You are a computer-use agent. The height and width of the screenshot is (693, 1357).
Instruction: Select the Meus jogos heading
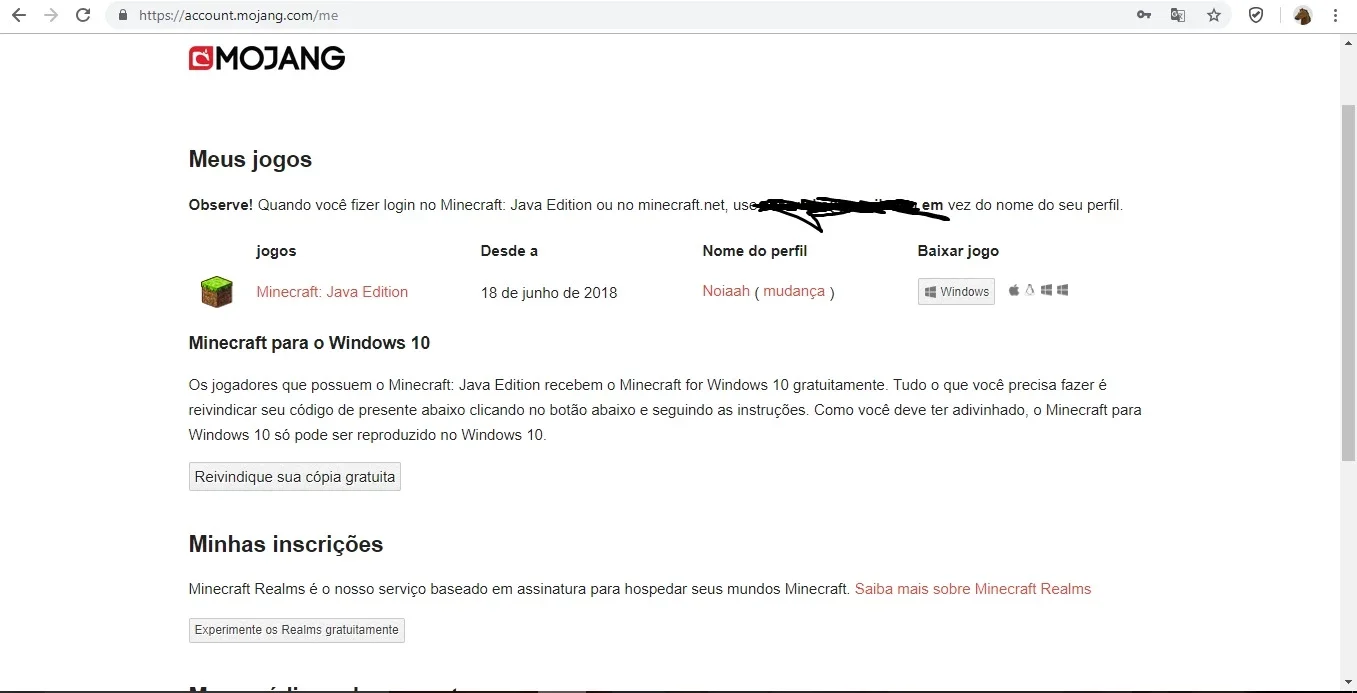tap(250, 159)
